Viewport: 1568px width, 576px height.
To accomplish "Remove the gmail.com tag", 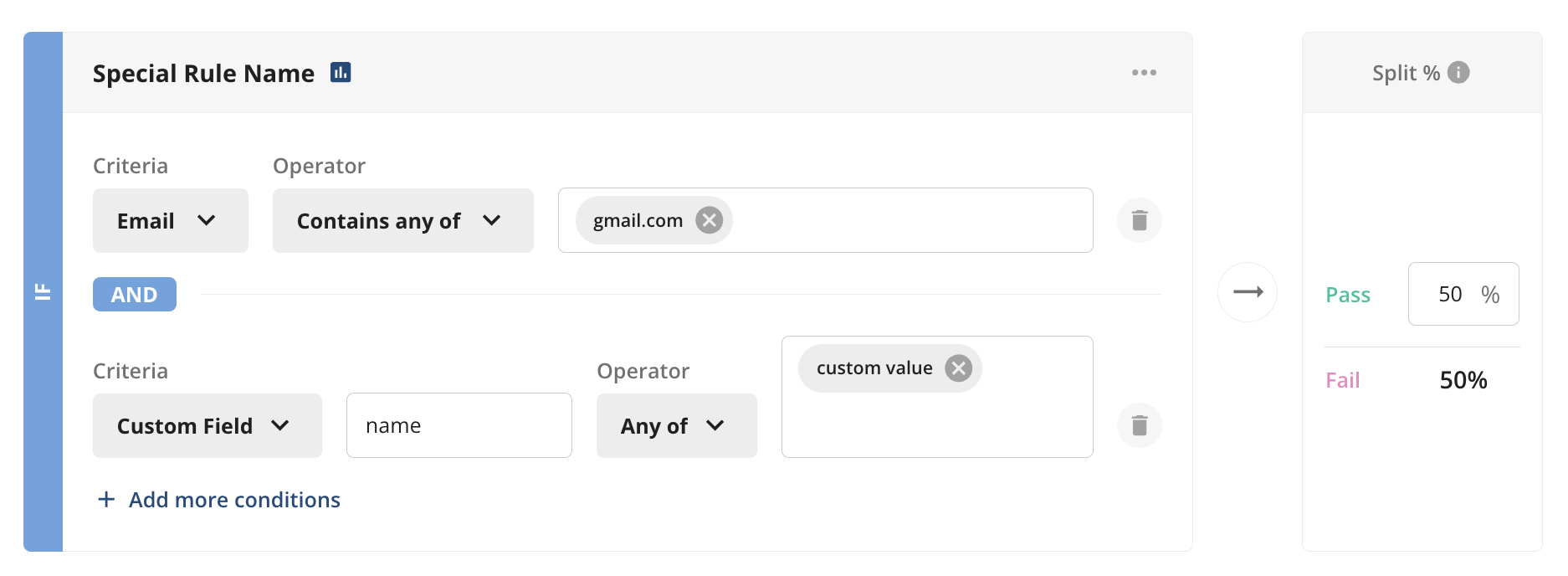I will pyautogui.click(x=710, y=220).
